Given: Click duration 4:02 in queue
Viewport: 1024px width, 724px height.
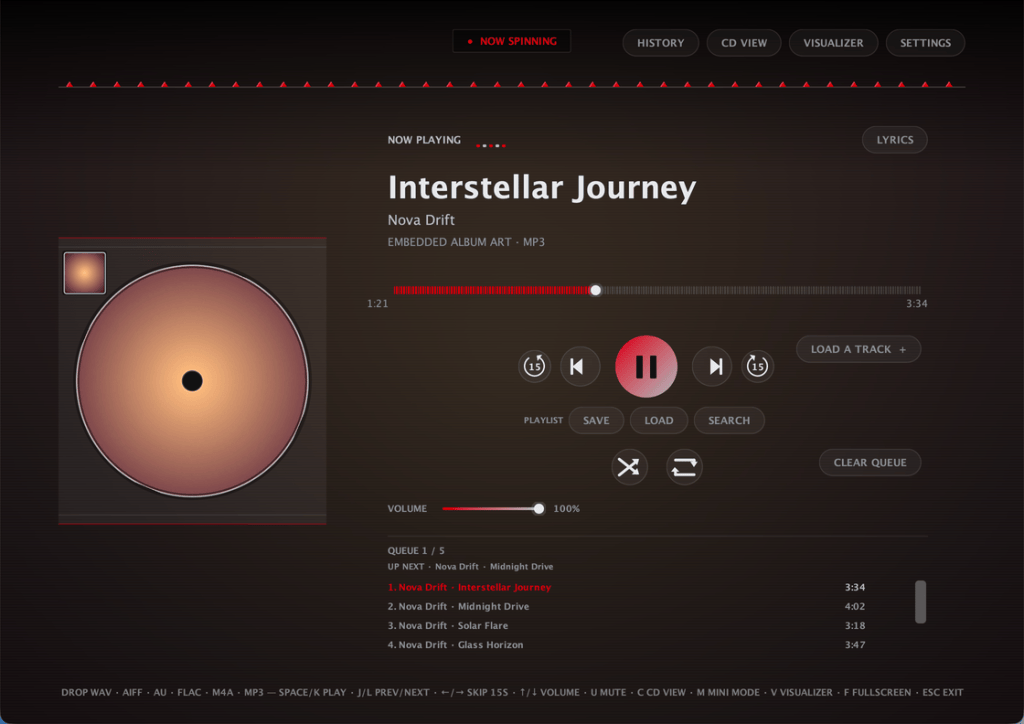Looking at the screenshot, I should tap(855, 606).
